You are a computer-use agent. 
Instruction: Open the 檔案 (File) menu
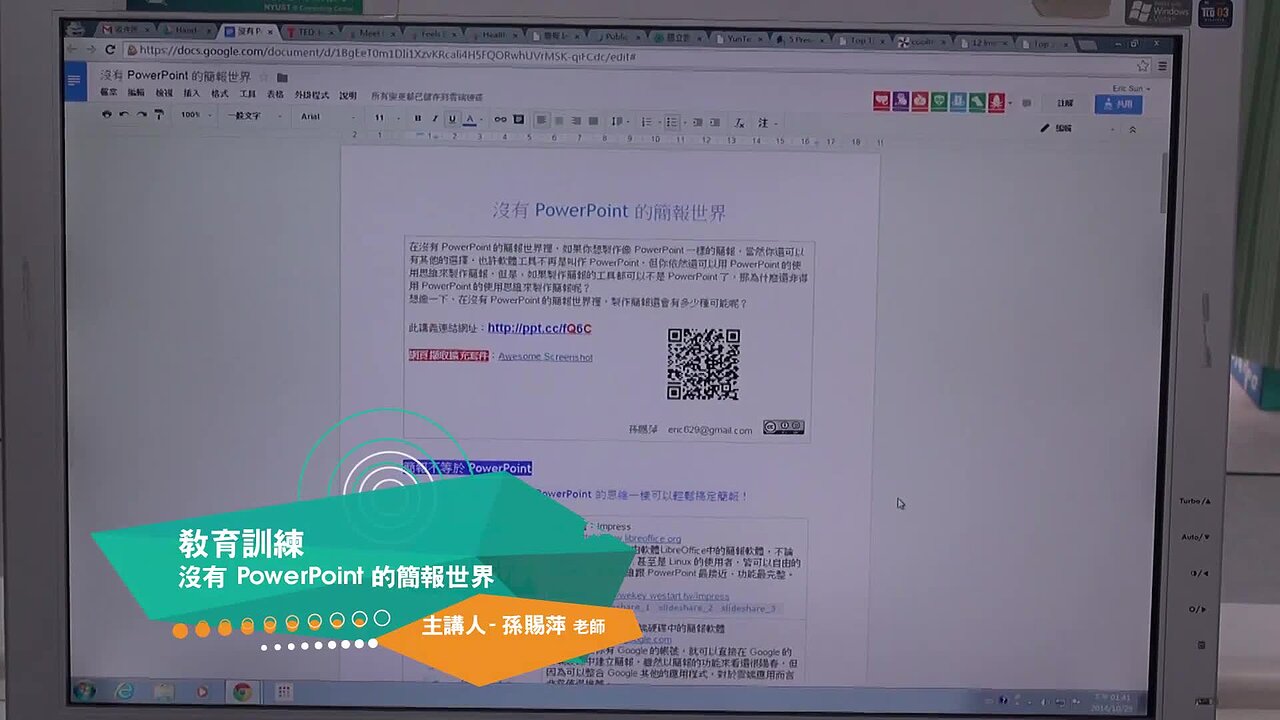[x=109, y=93]
